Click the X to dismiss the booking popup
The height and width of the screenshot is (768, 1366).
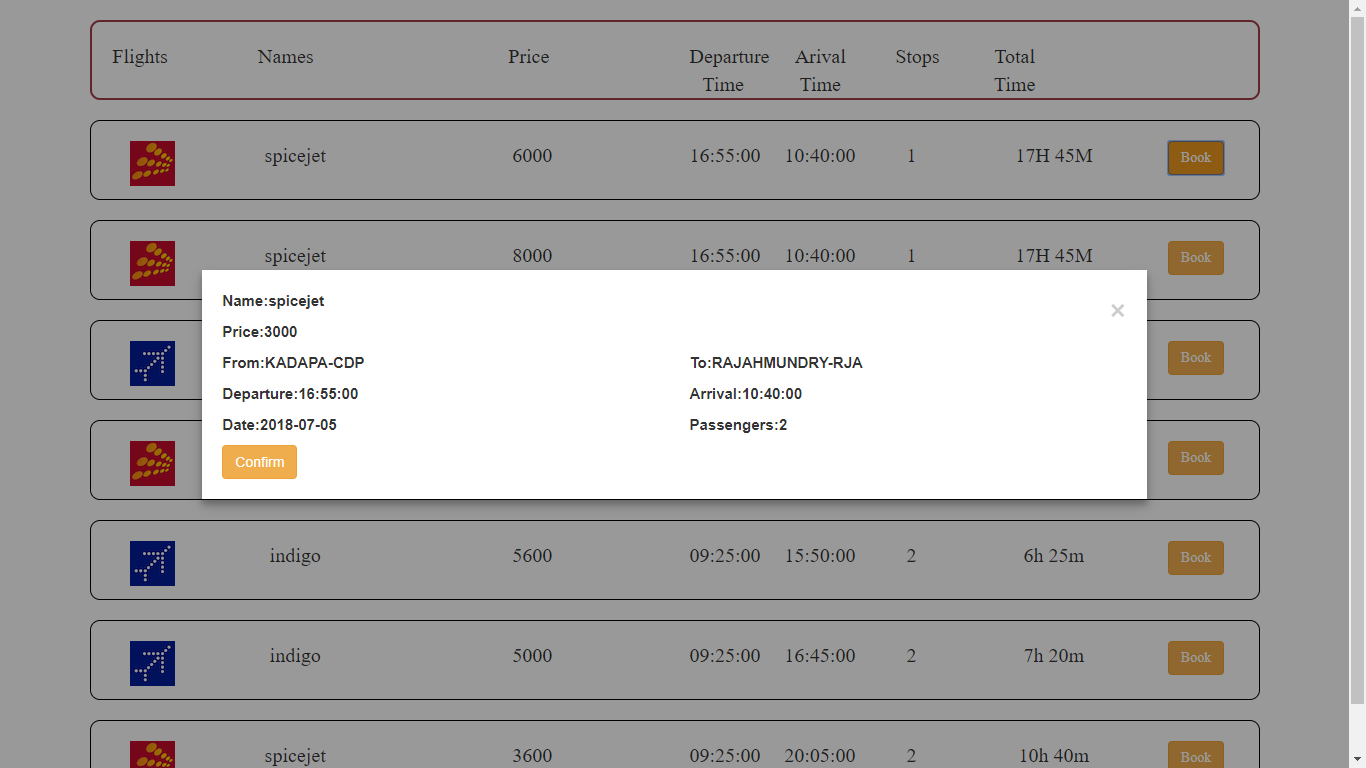point(1117,310)
